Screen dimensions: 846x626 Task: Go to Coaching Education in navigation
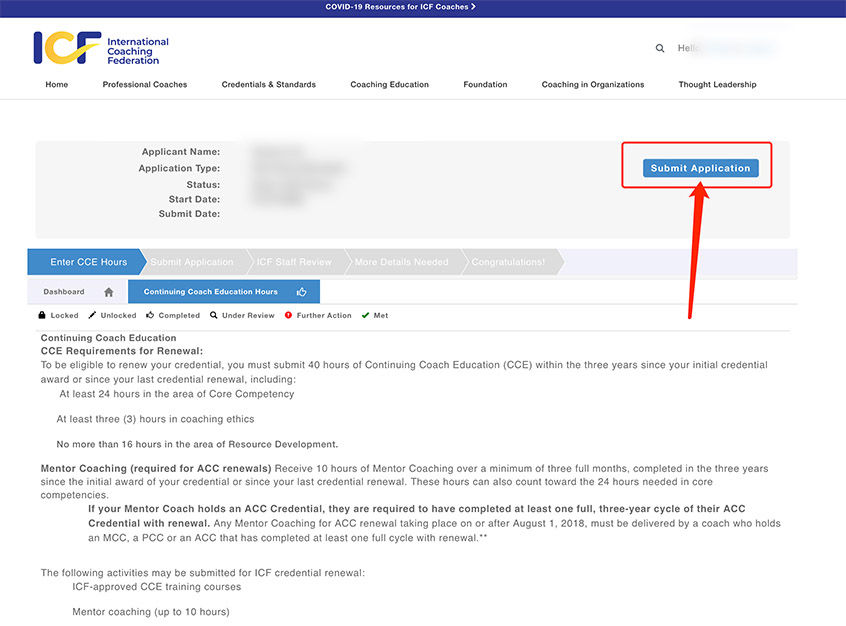tap(389, 85)
